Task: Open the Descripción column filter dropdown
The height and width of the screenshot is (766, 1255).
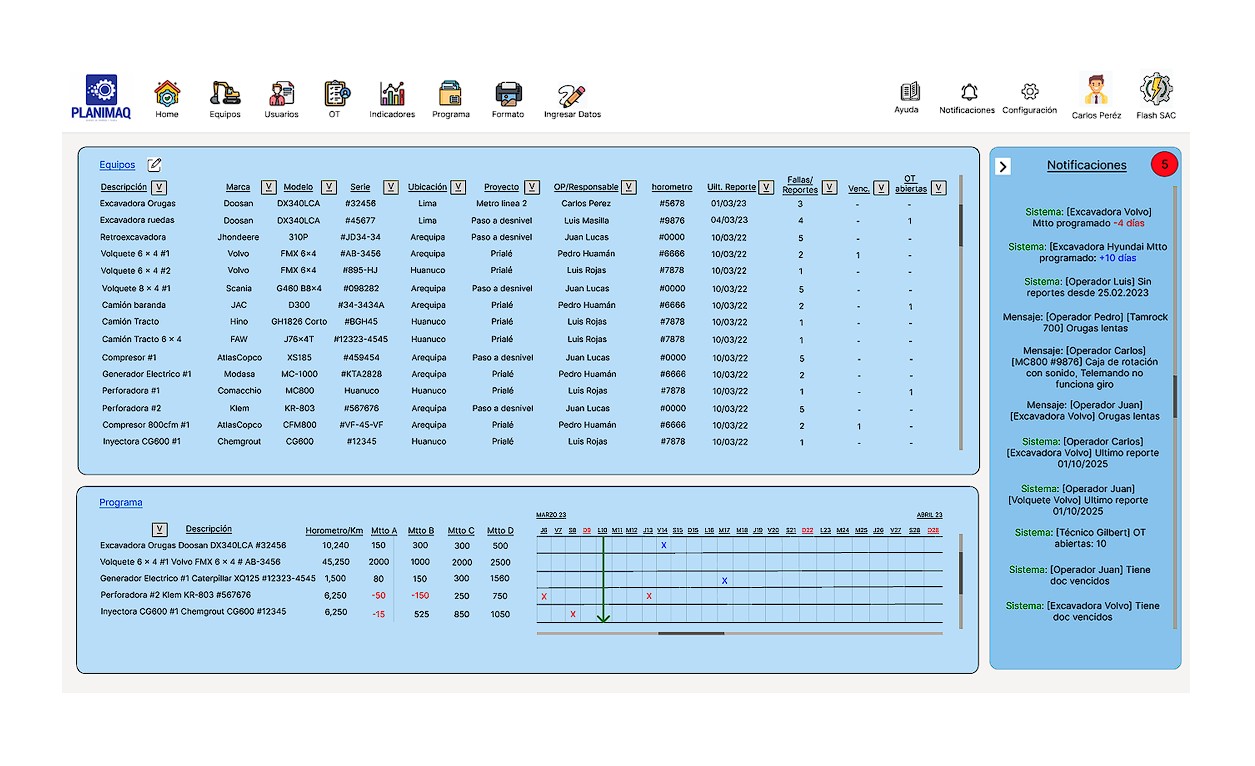Action: pos(160,187)
